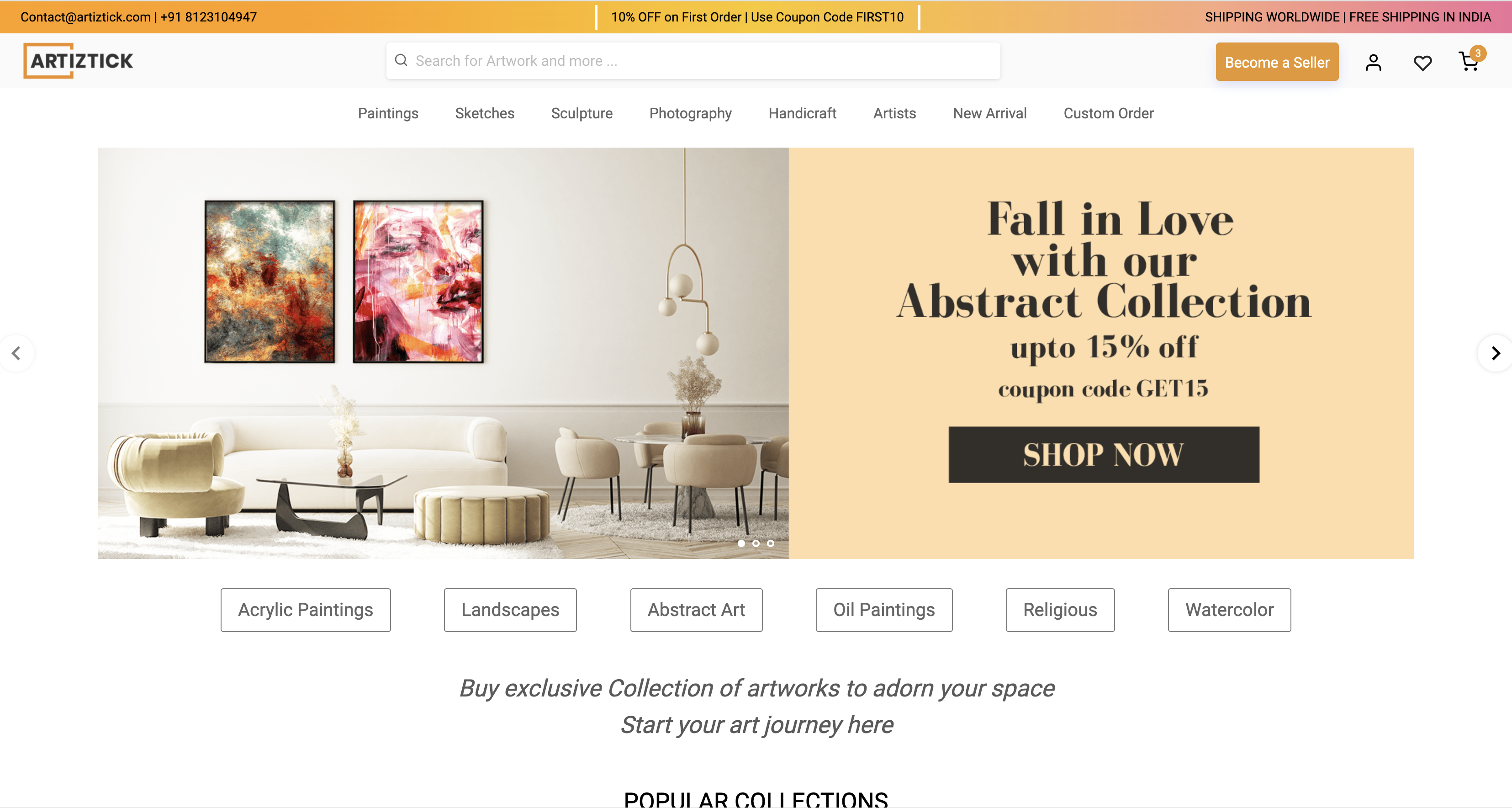
Task: Open the pink abstract painting in banner
Action: [418, 281]
